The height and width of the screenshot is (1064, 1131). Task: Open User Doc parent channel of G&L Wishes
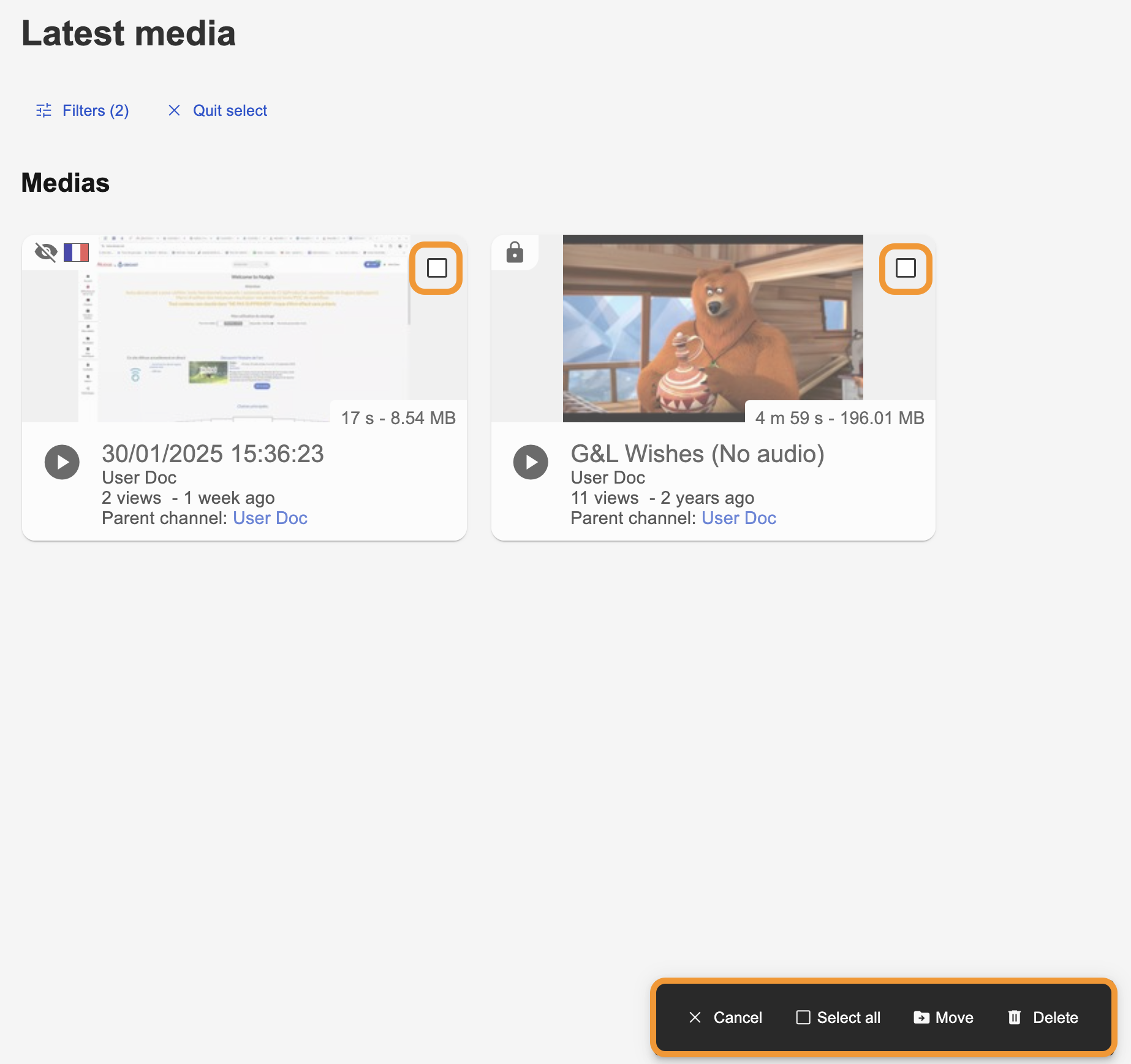click(739, 519)
